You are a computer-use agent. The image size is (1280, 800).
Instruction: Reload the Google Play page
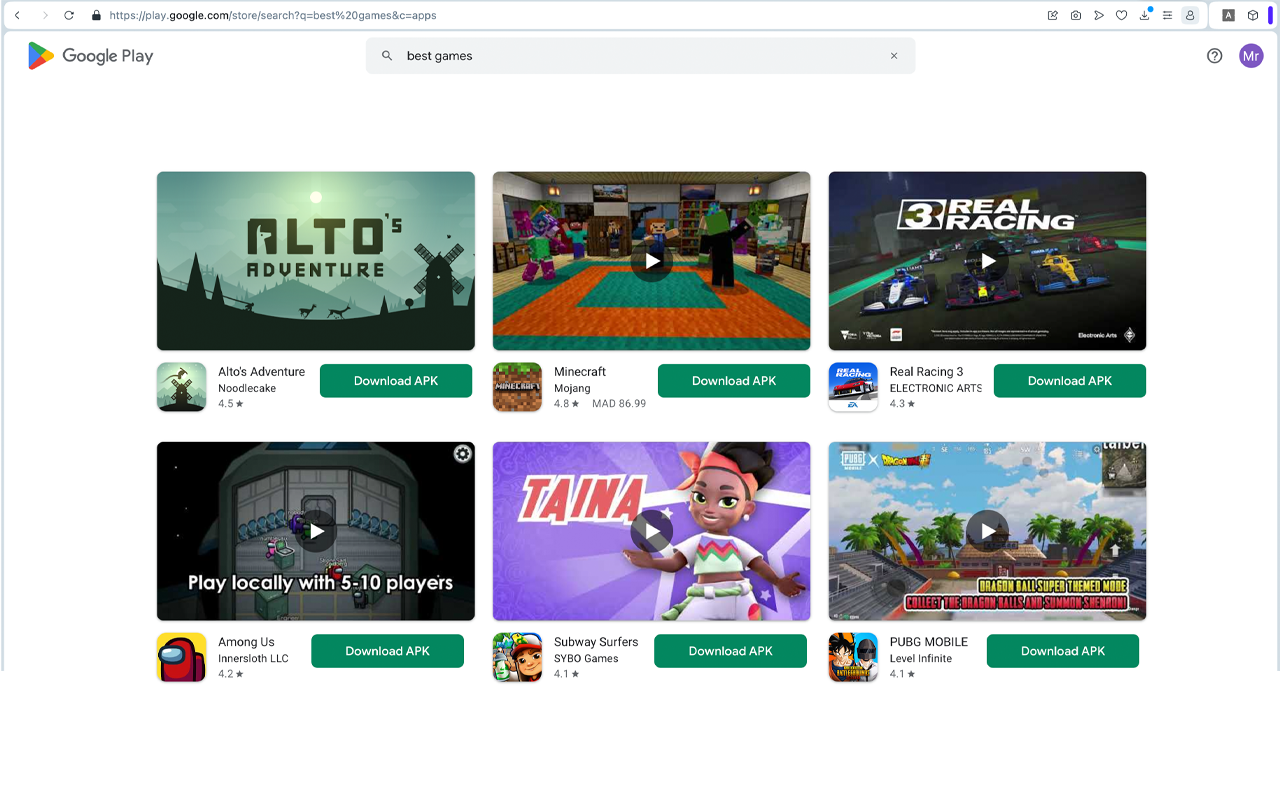69,15
